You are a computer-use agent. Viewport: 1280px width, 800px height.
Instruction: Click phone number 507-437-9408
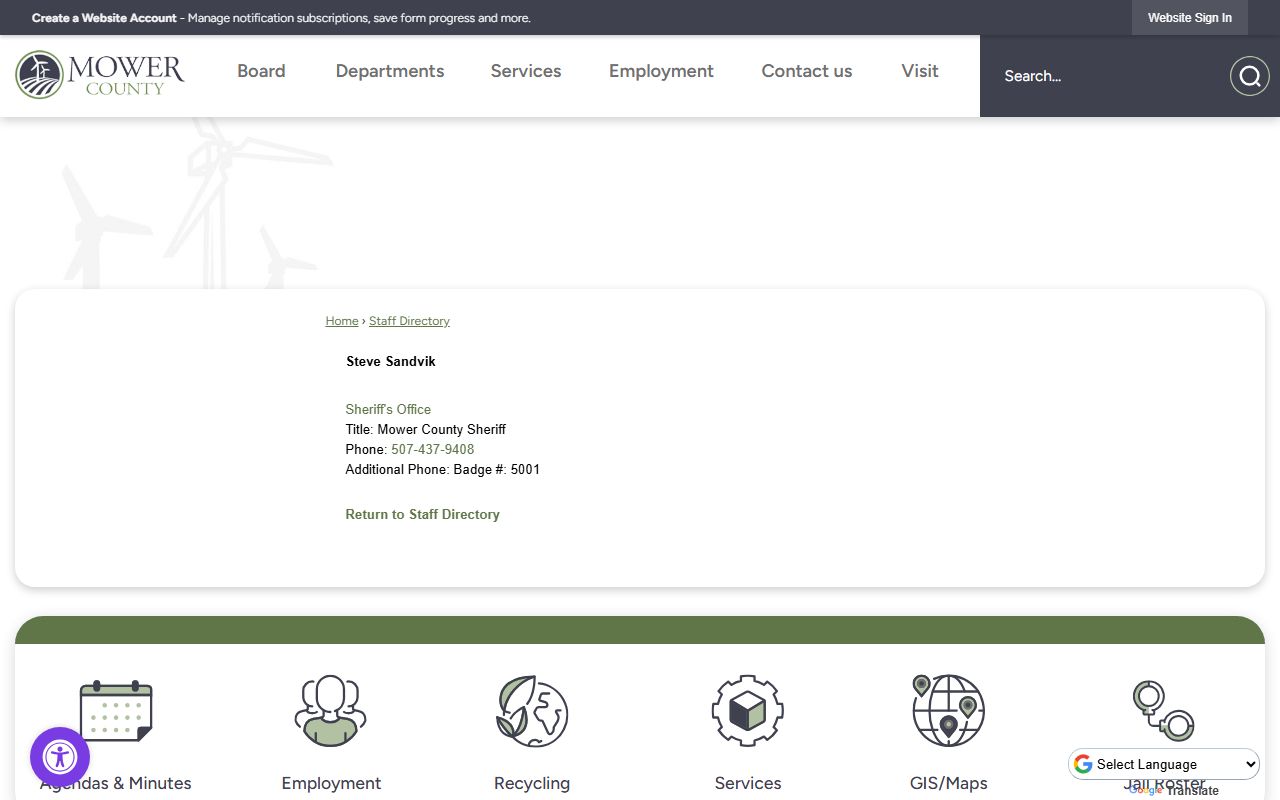click(433, 449)
